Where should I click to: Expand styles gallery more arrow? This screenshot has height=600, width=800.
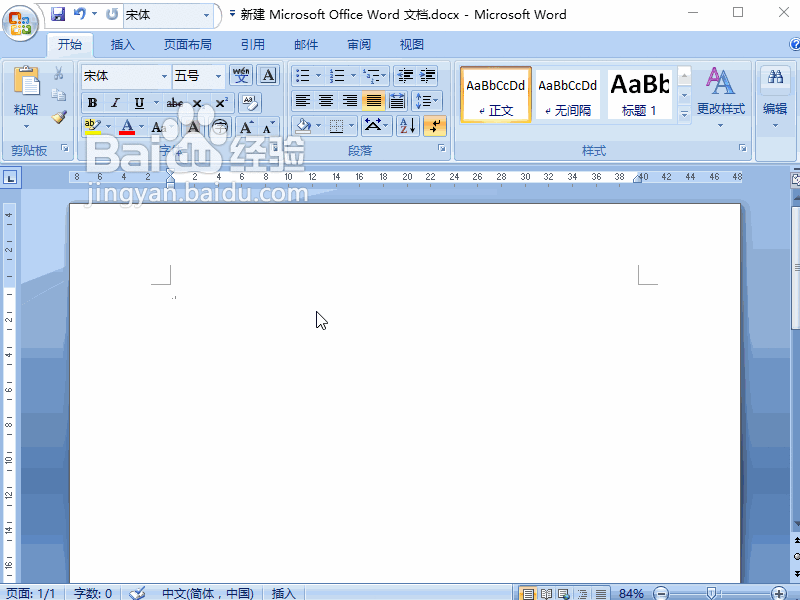(685, 115)
